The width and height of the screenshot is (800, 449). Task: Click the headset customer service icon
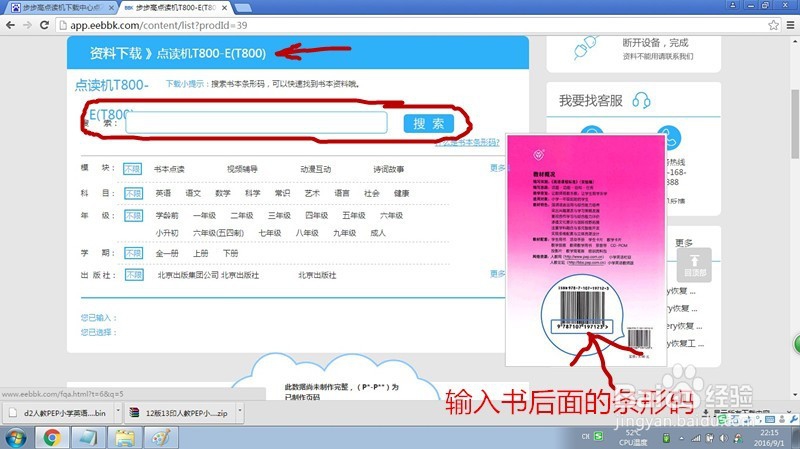[641, 100]
